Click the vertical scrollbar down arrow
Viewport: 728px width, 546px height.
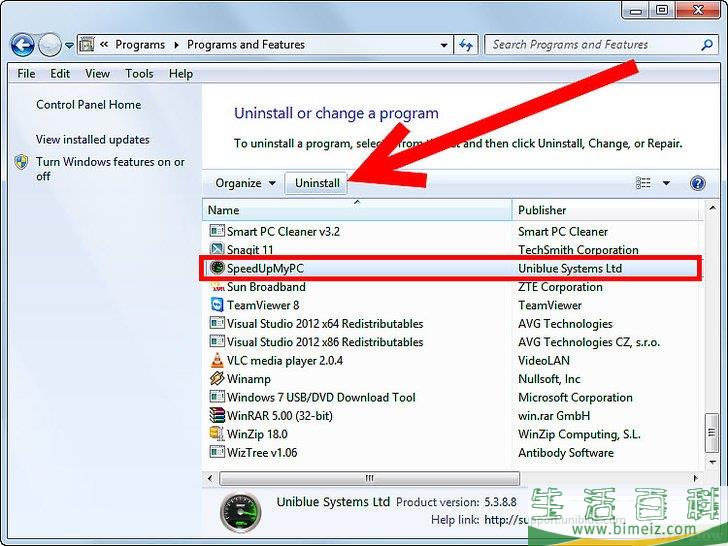pyautogui.click(x=712, y=462)
